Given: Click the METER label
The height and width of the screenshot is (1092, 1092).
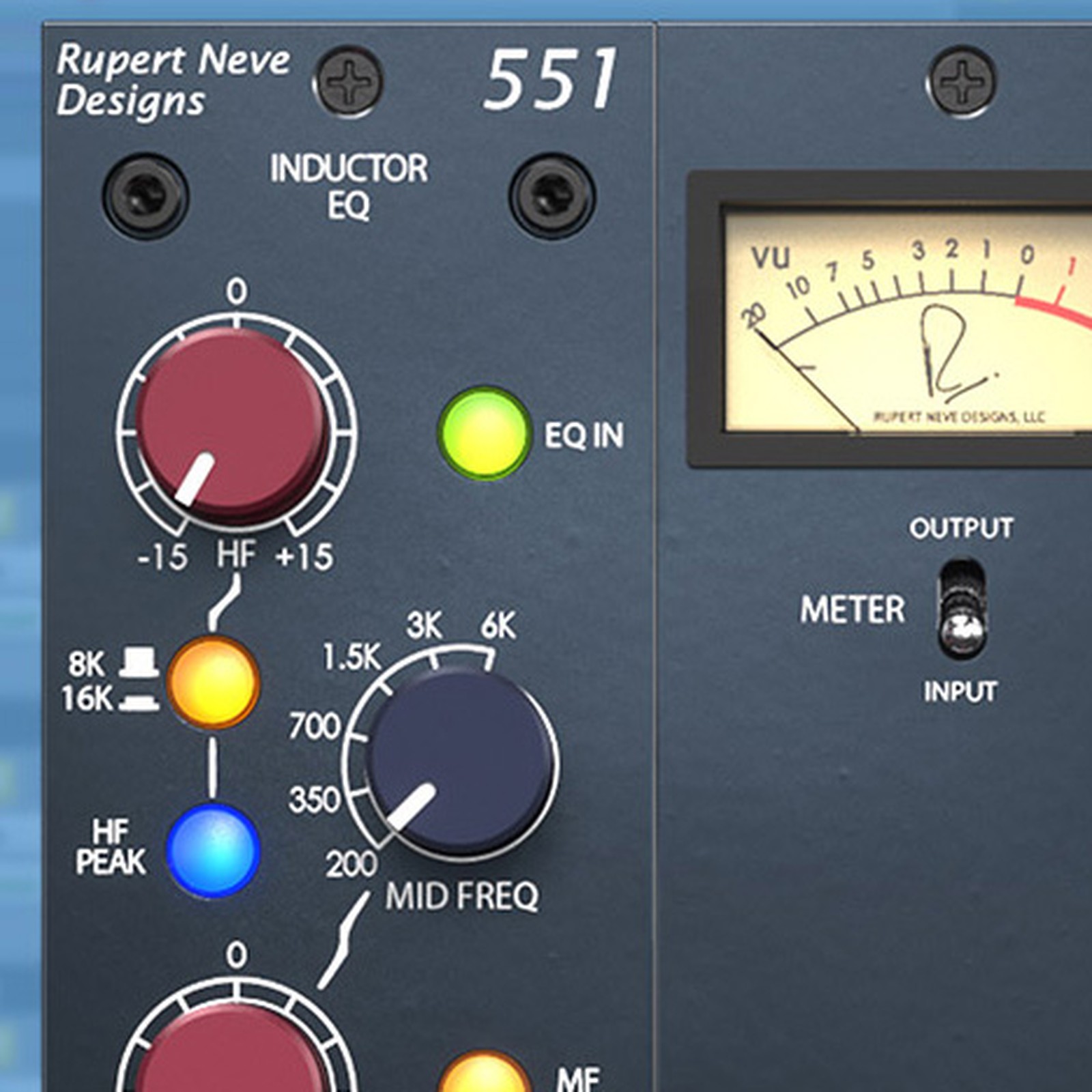Looking at the screenshot, I should 852,609.
